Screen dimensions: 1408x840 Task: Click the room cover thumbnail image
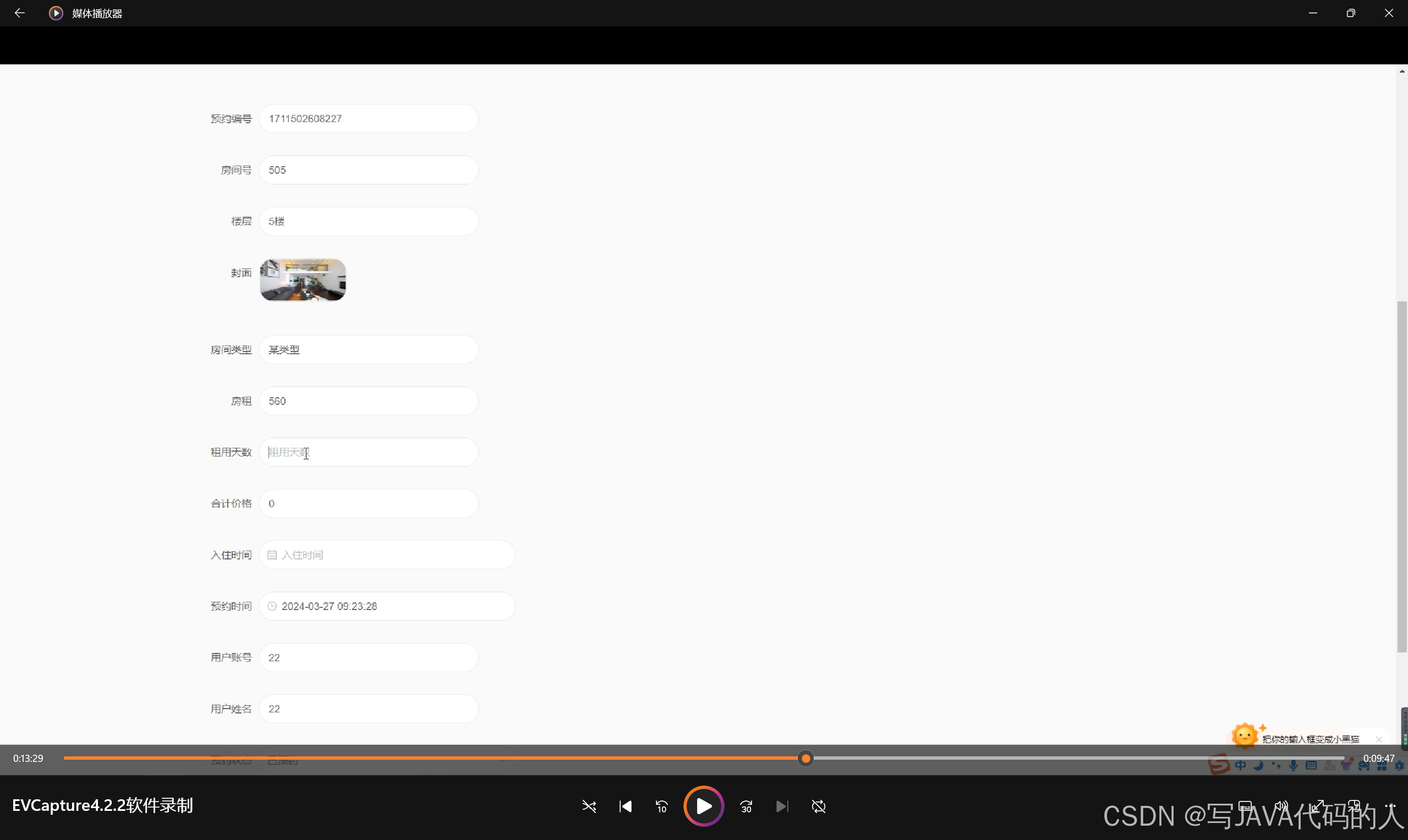[303, 279]
